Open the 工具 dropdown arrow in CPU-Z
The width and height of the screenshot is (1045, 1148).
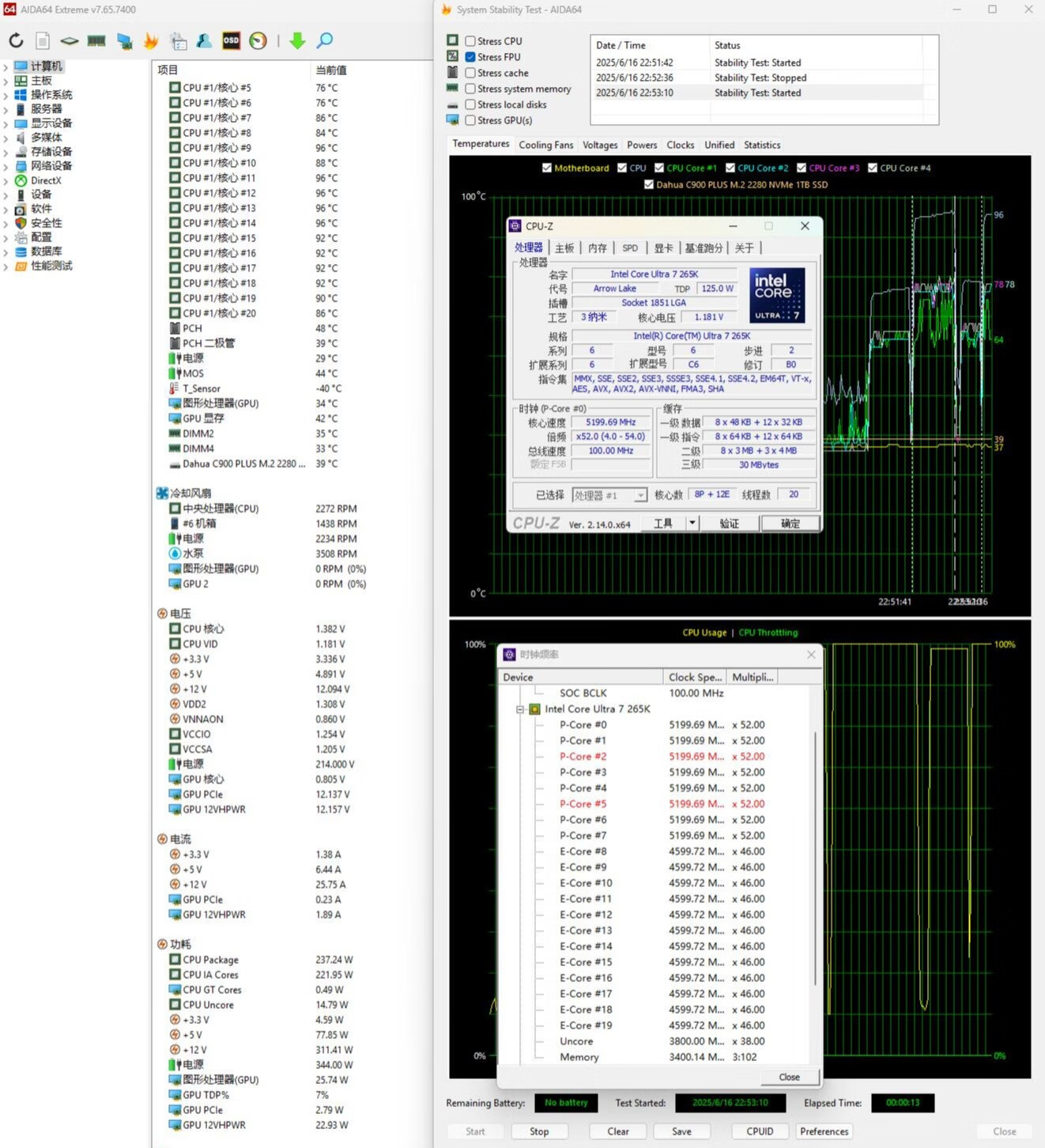[x=692, y=523]
